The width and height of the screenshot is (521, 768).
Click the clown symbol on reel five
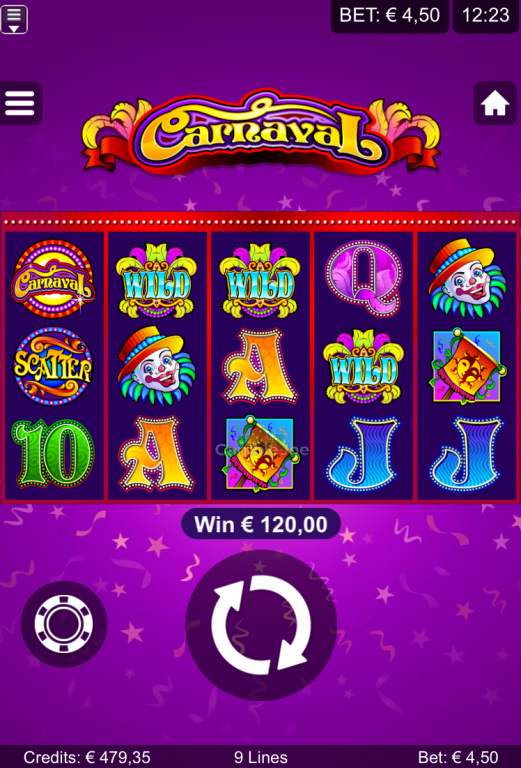(467, 278)
